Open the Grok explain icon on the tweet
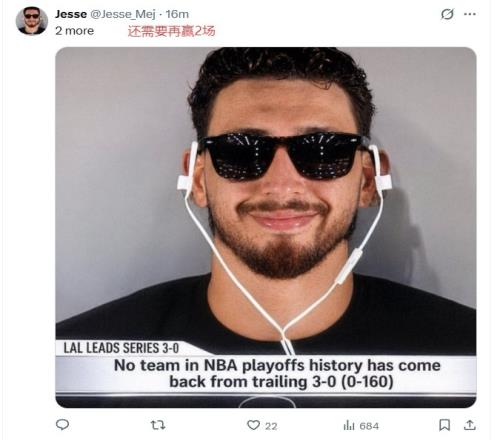Image resolution: width=500 pixels, height=440 pixels. pyautogui.click(x=447, y=14)
